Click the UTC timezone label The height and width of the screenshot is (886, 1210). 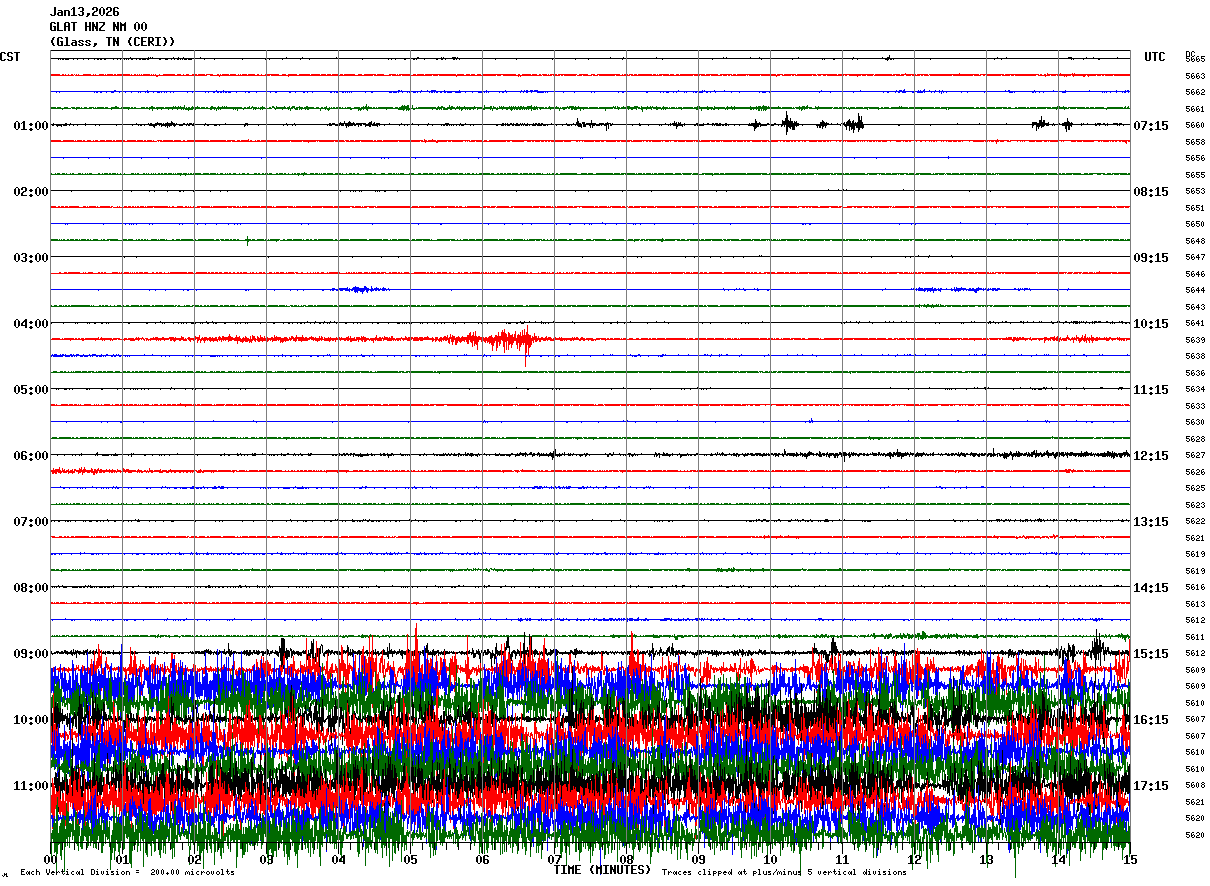pos(1155,57)
